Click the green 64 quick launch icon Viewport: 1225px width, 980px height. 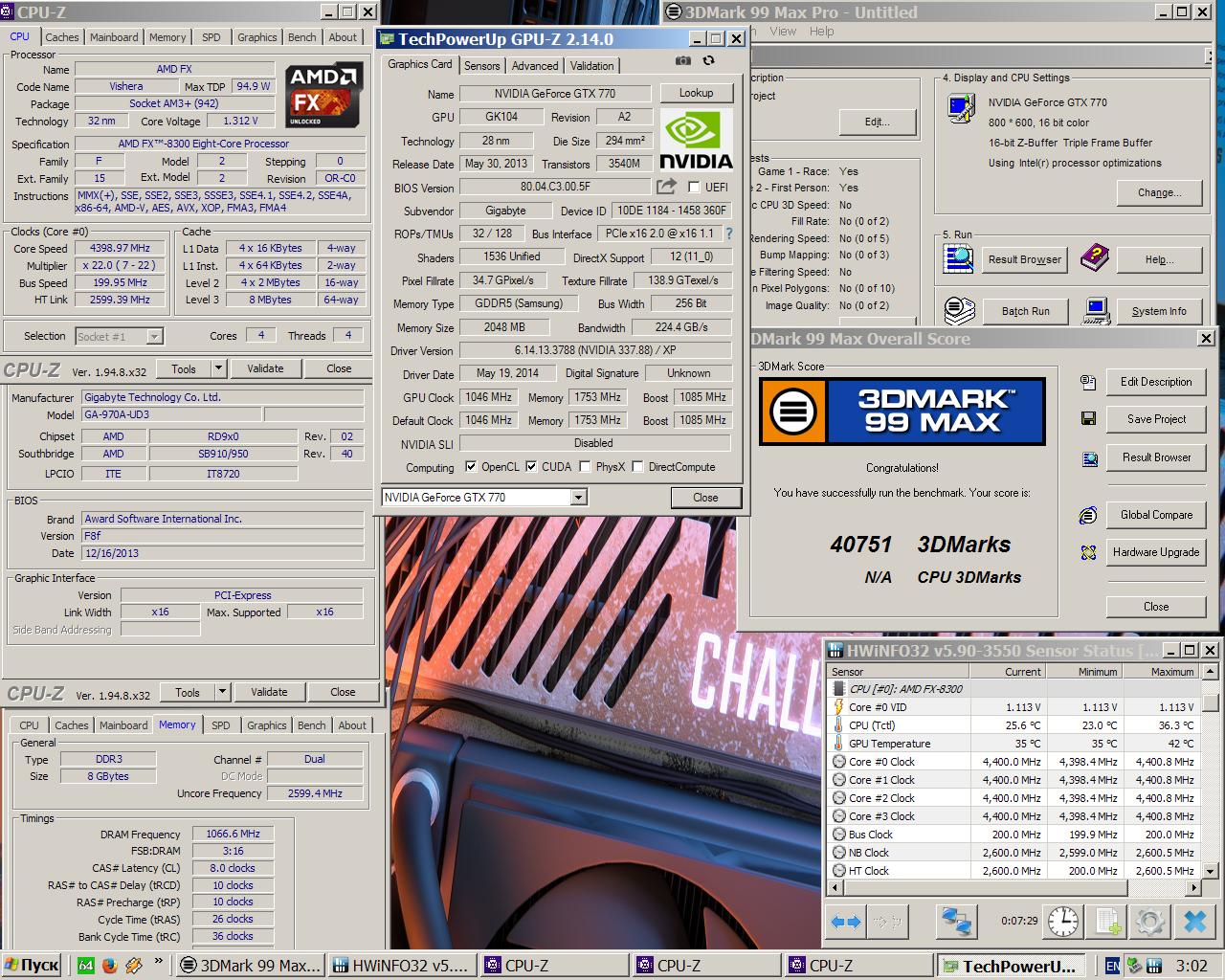point(85,965)
